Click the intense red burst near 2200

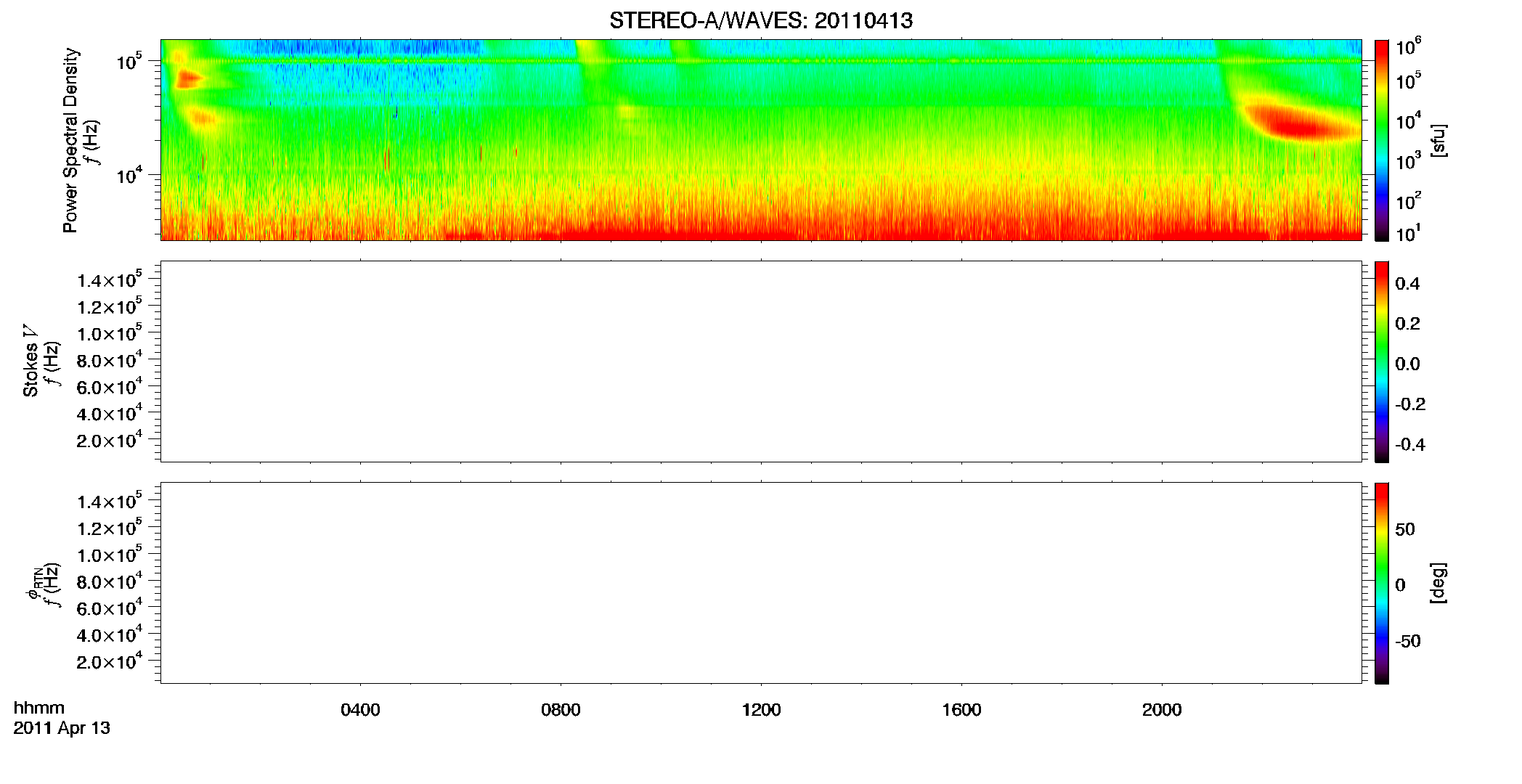click(x=1300, y=123)
